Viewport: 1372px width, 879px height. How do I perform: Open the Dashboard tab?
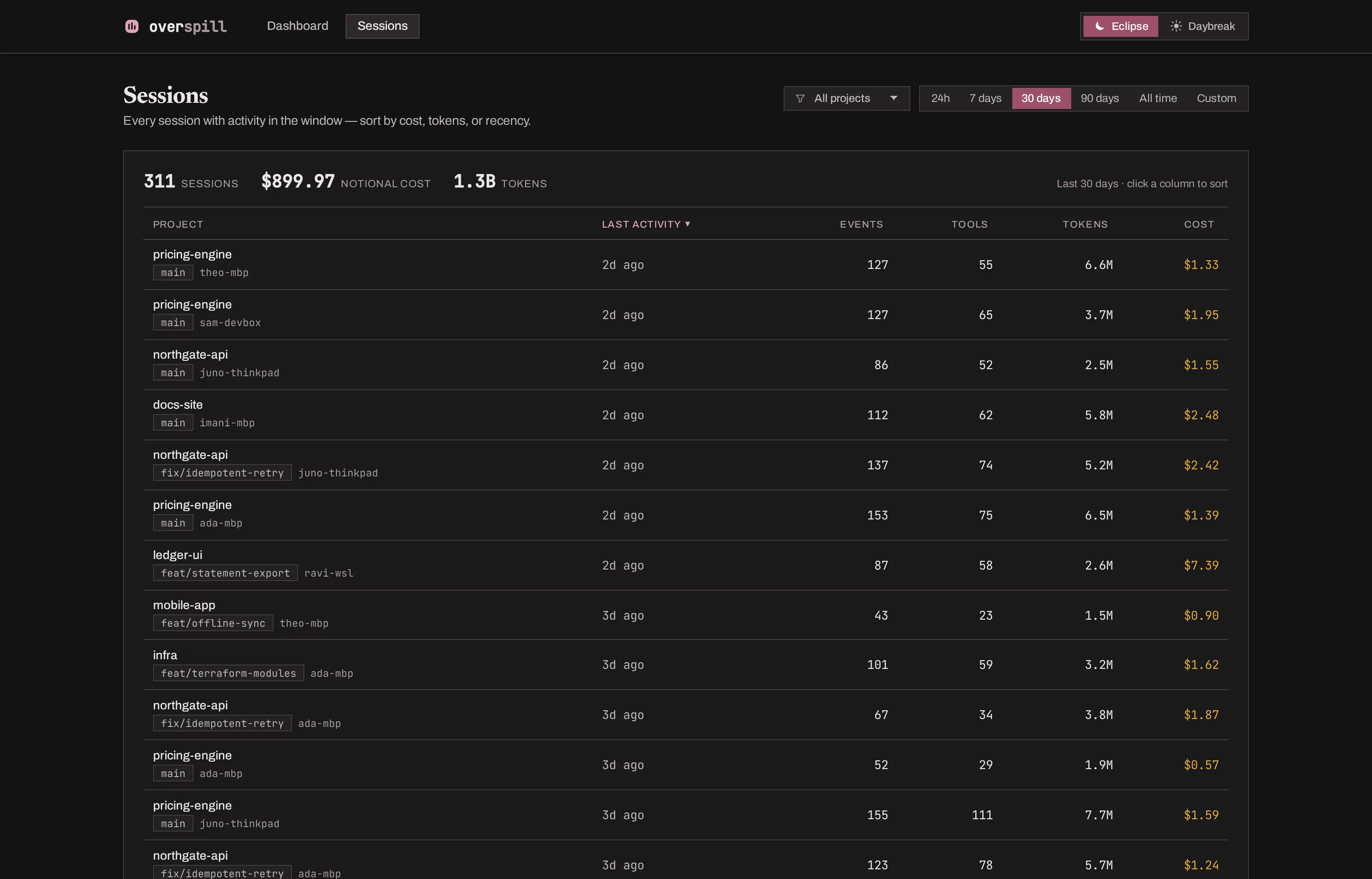click(x=297, y=26)
